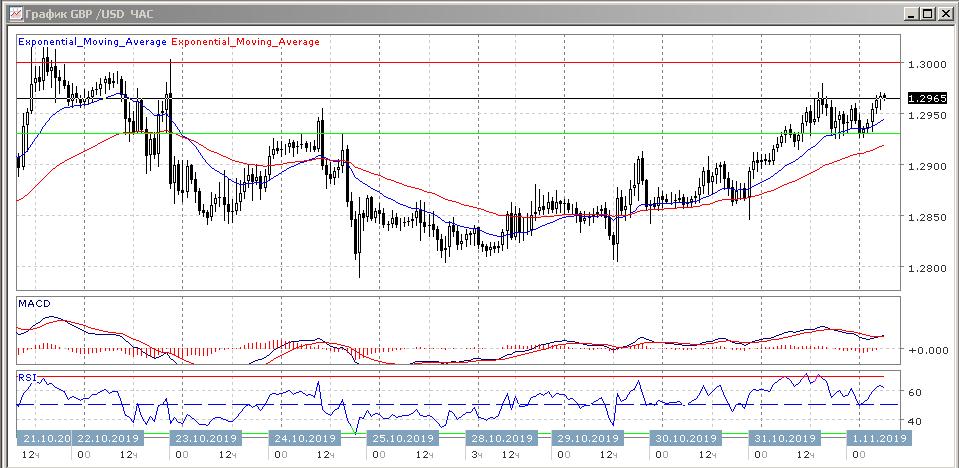Click the 1.3000 price axis label

924,64
